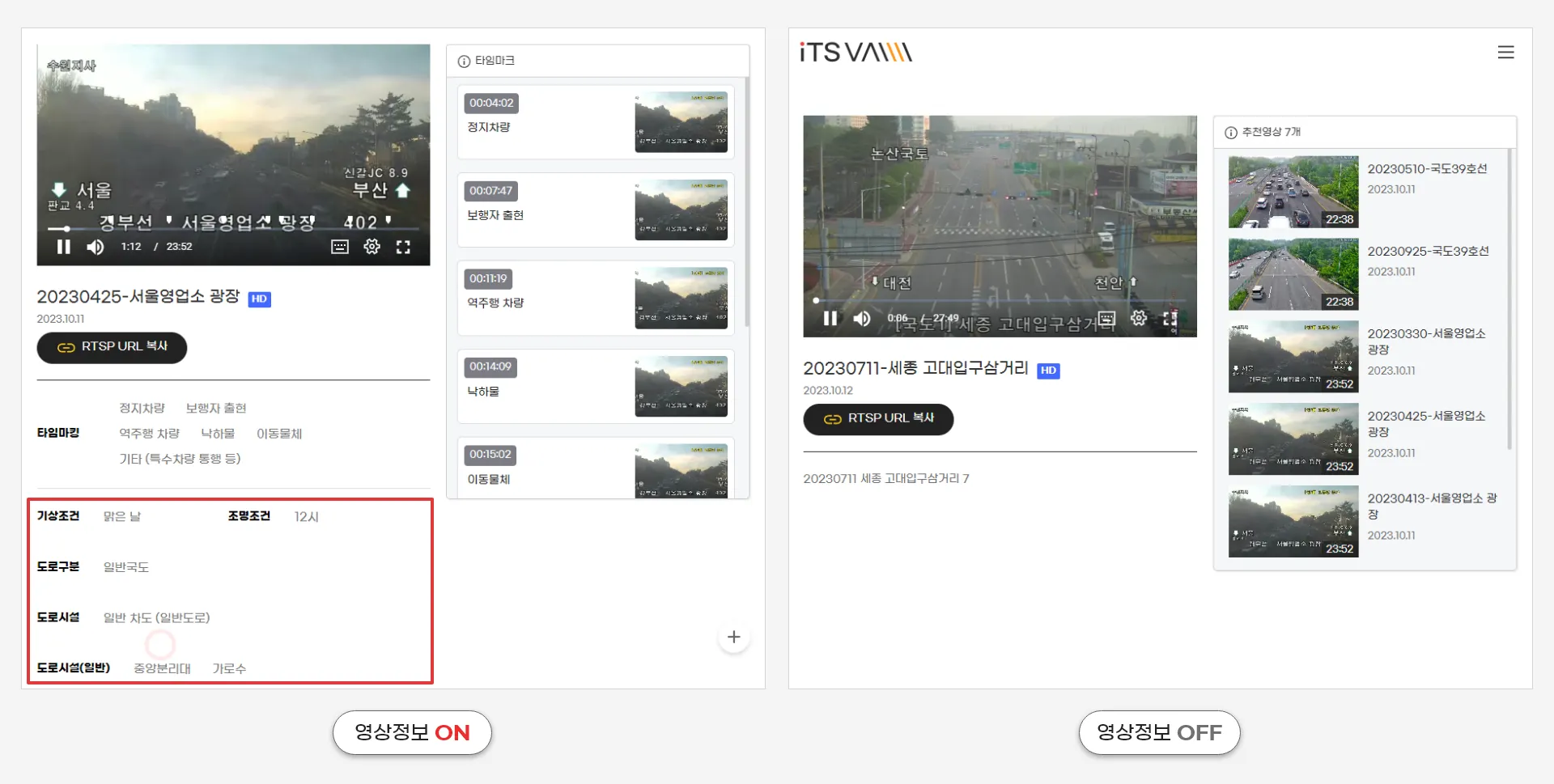
Task: Click the 20230510-국도39호선 title in 추천영상
Action: pos(1428,169)
